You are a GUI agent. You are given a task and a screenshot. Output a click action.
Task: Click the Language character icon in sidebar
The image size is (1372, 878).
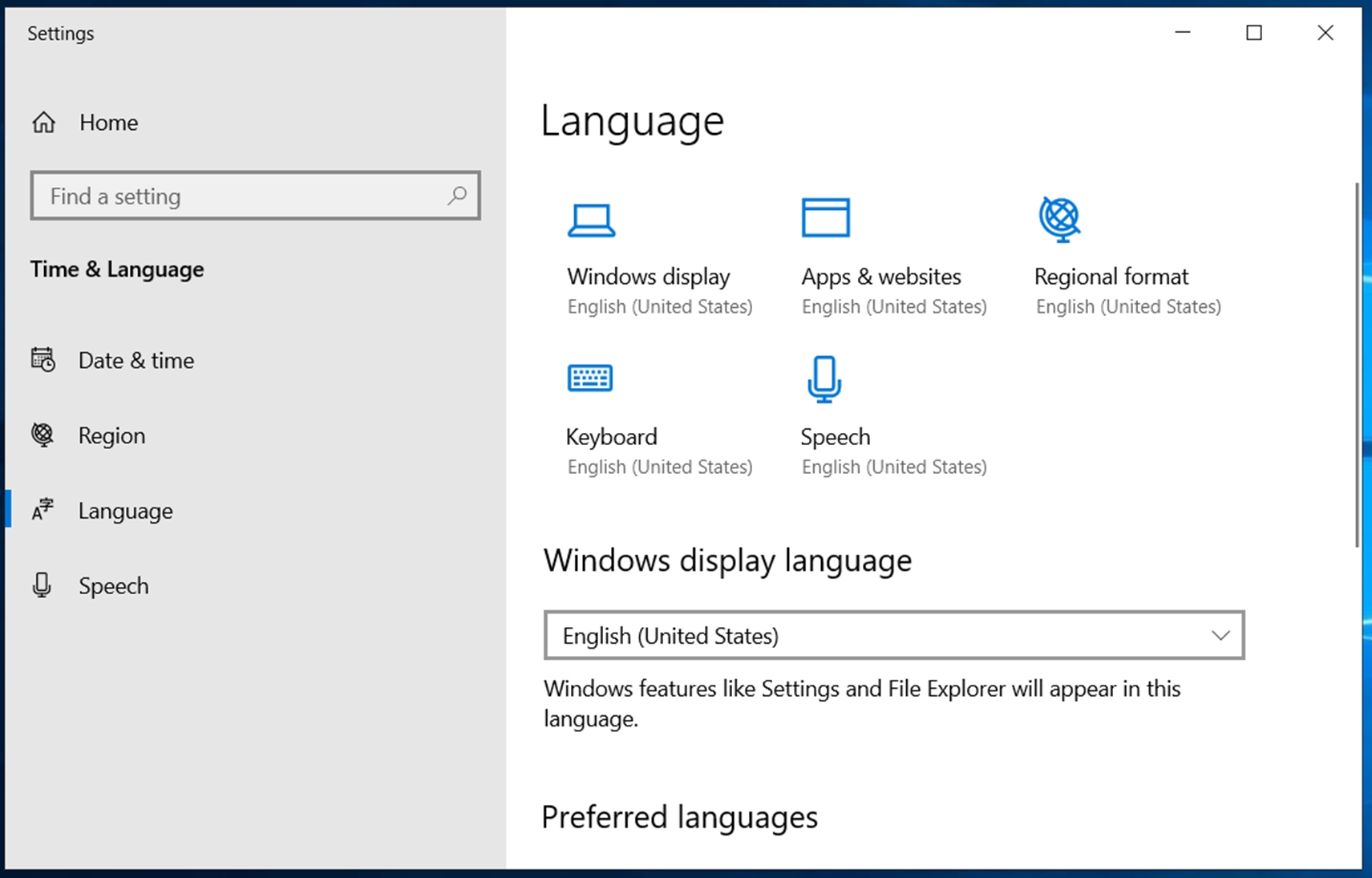coord(42,510)
